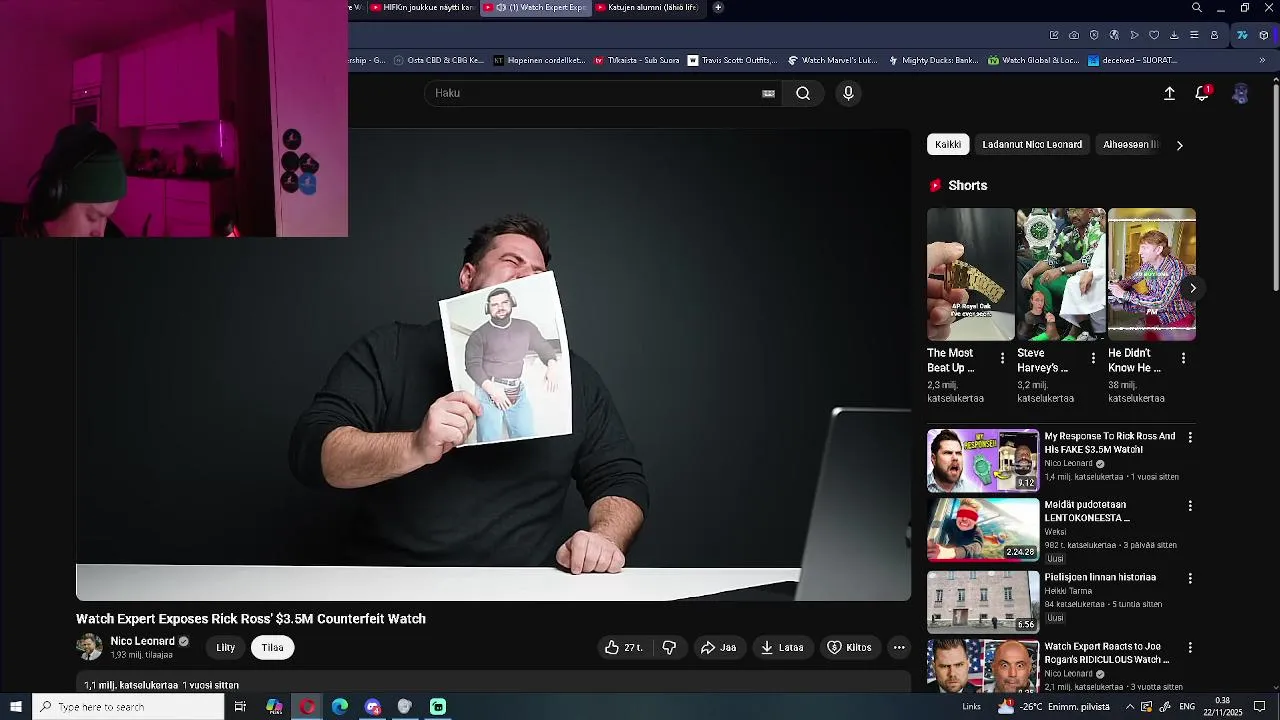Open browser easy setup menu icon
This screenshot has height=720, width=1280.
point(1194,35)
